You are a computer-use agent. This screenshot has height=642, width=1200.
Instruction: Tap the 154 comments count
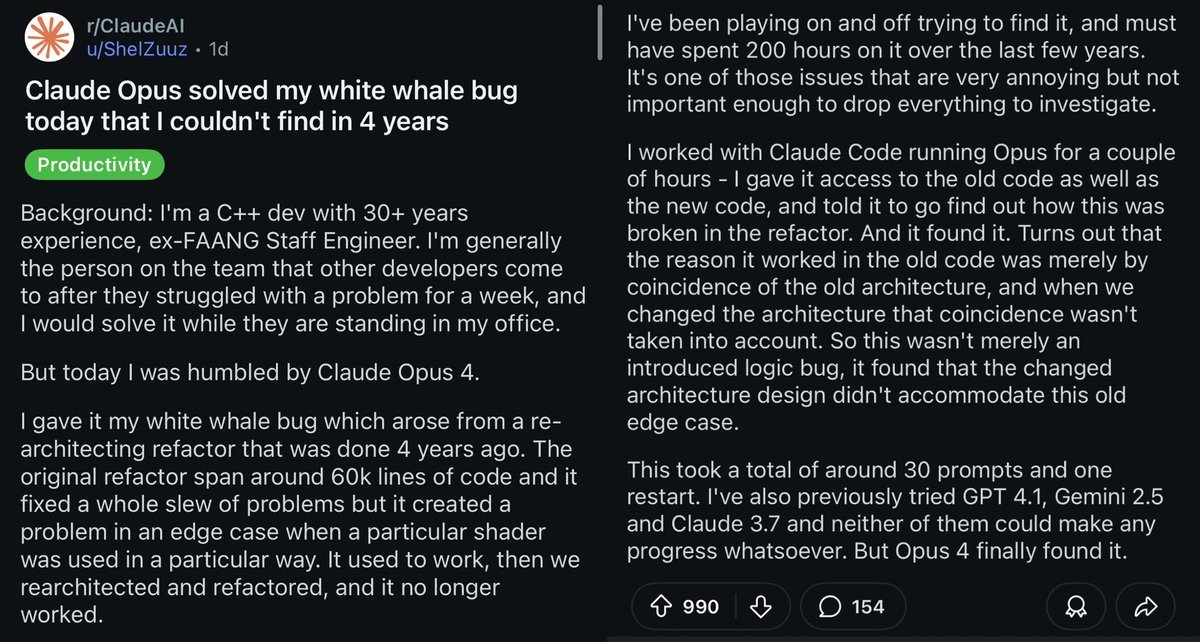click(868, 606)
